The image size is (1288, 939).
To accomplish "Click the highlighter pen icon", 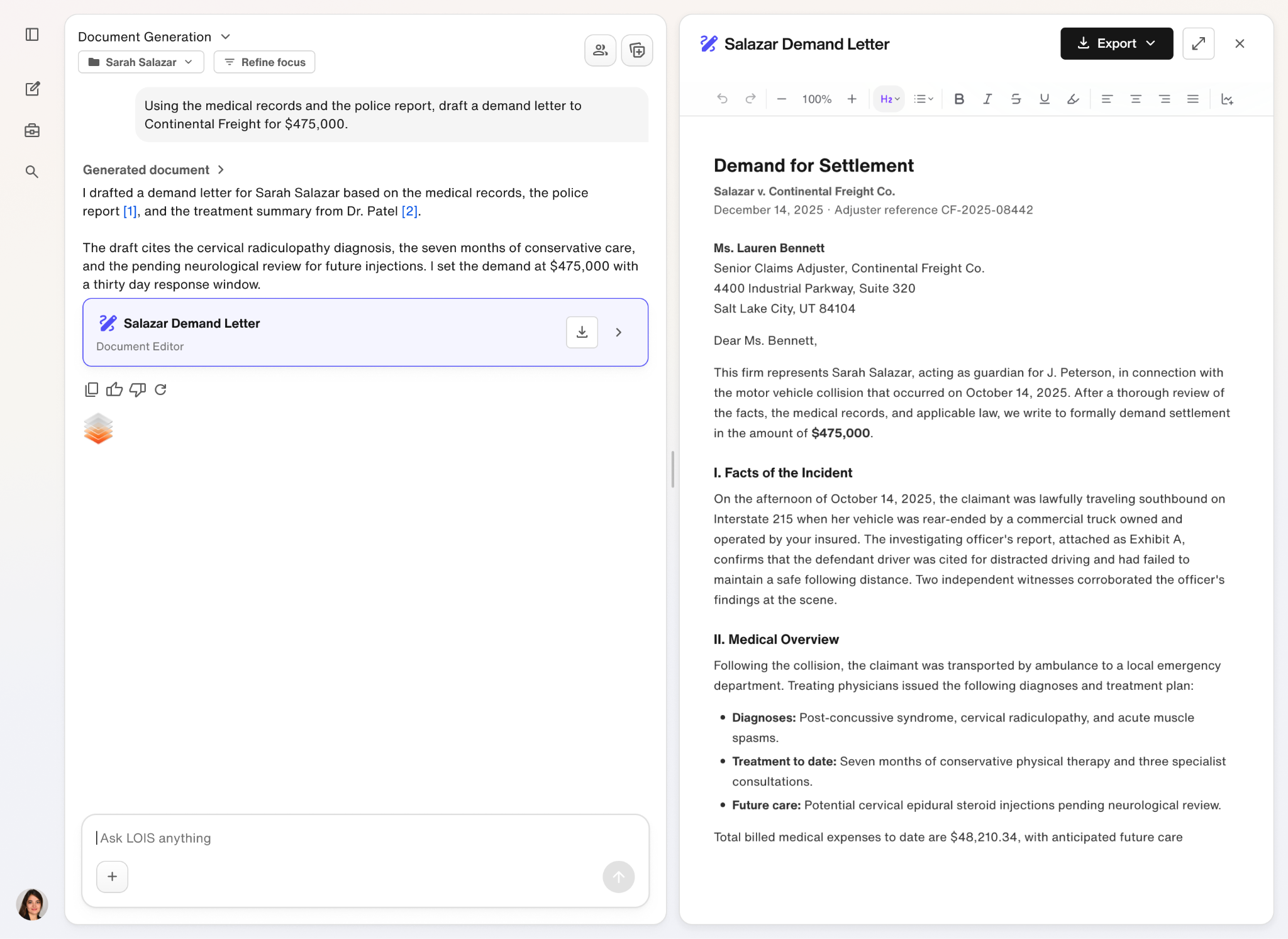I will pyautogui.click(x=1073, y=99).
